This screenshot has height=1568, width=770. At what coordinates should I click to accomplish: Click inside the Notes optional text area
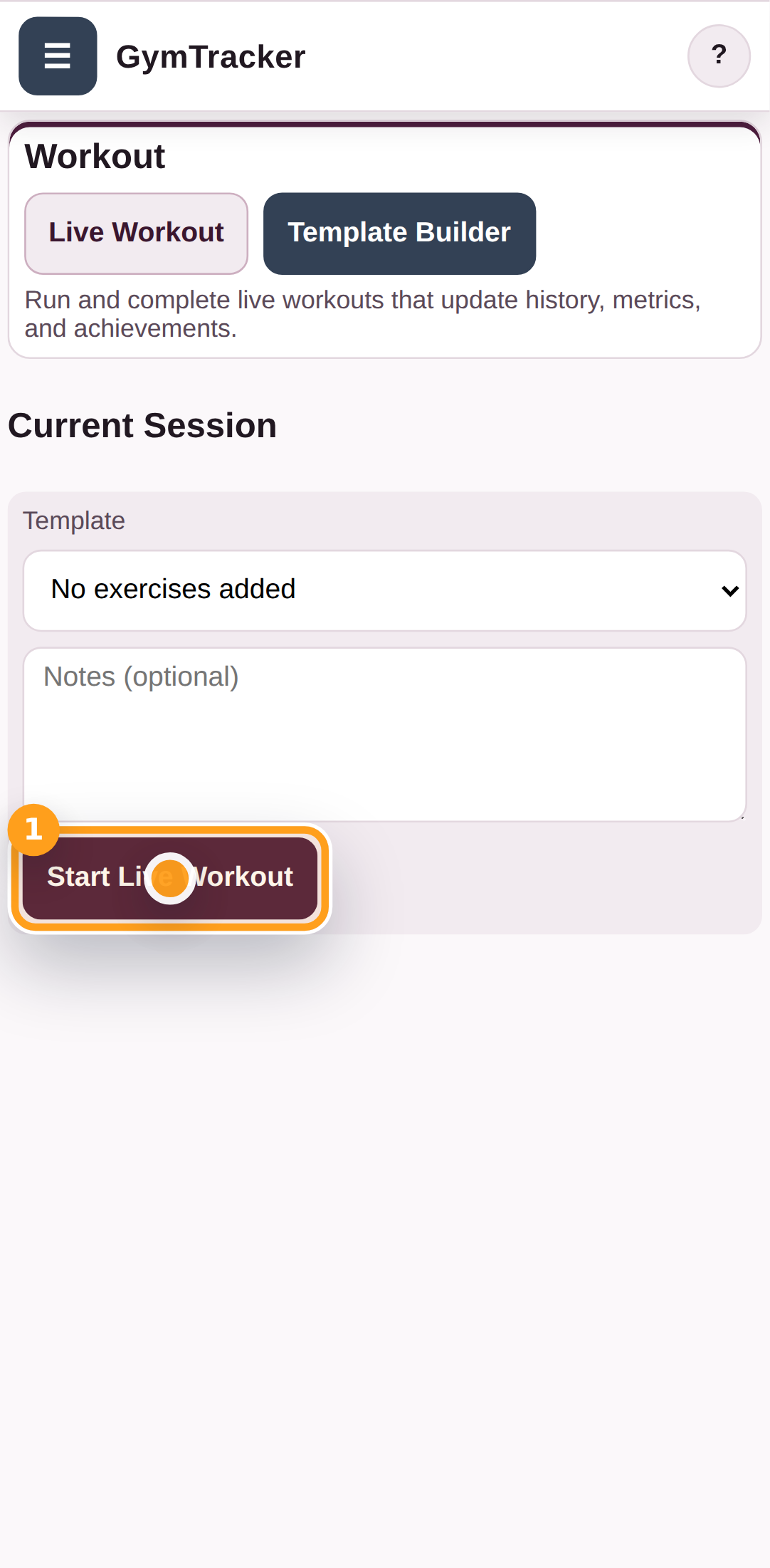click(x=384, y=733)
